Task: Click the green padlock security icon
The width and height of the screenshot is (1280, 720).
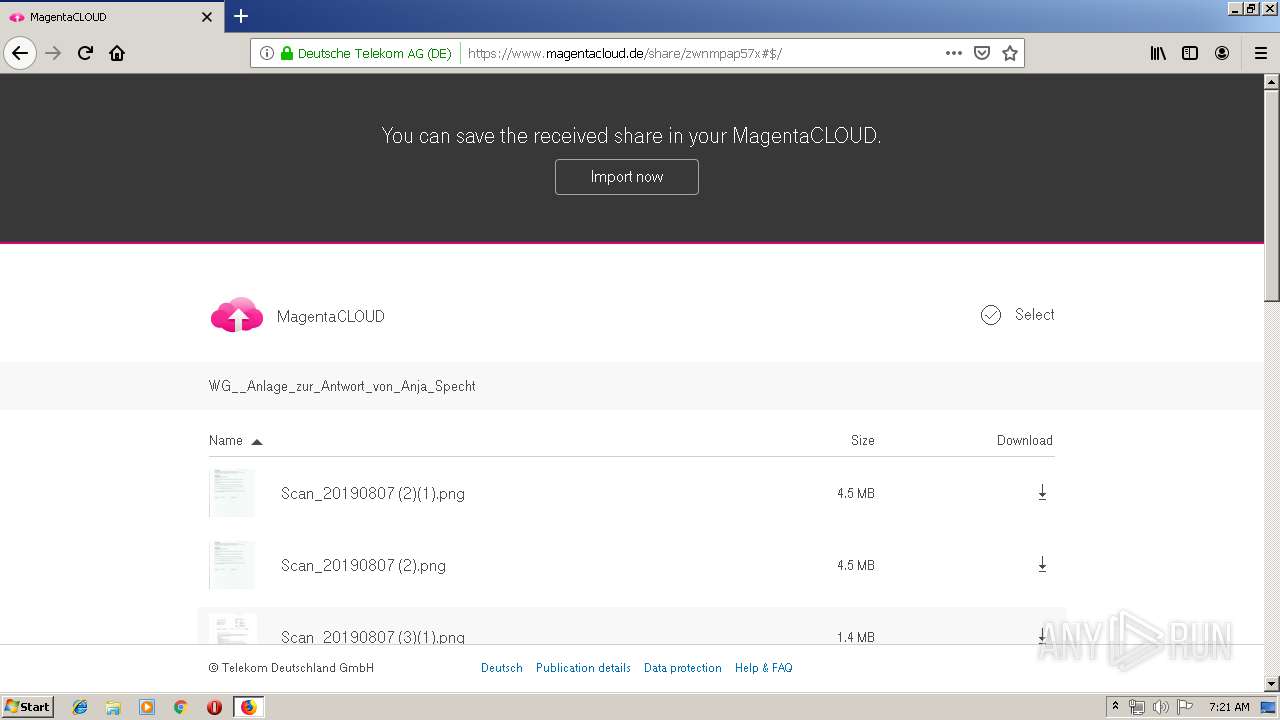Action: point(287,53)
